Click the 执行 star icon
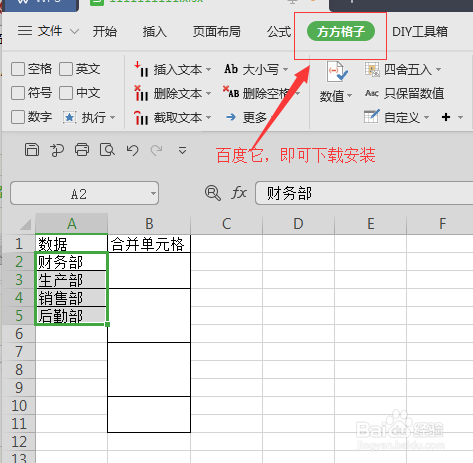 69,117
